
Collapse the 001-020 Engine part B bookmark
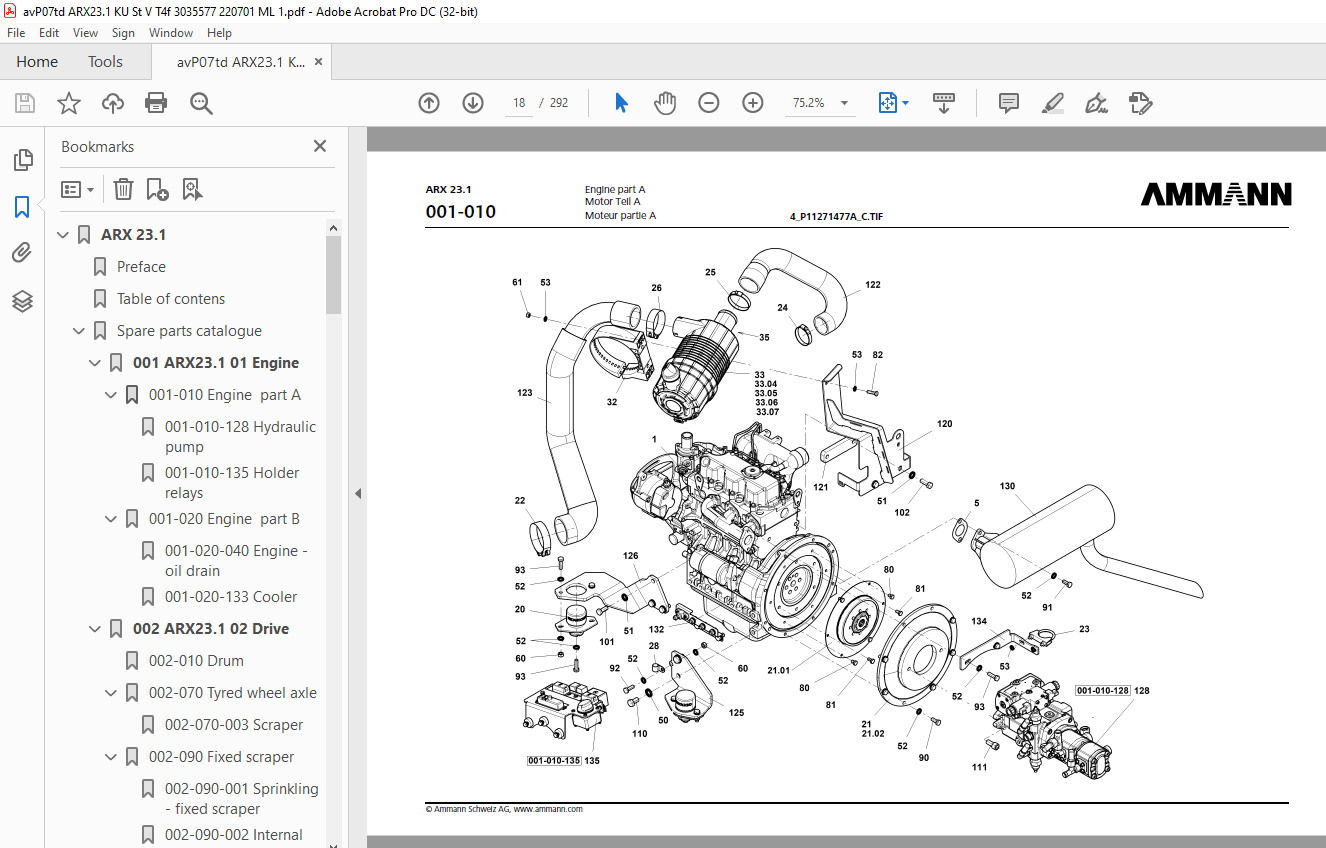pos(111,519)
